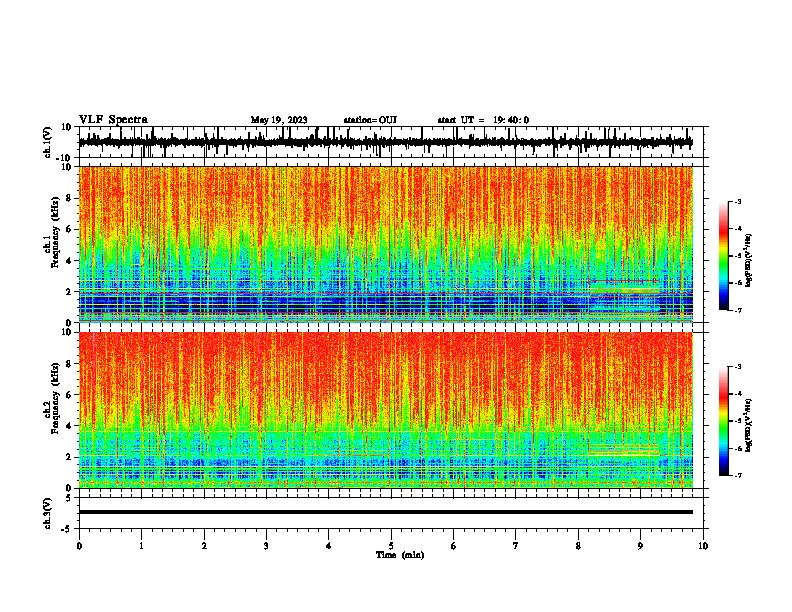Click the time axis tick label "8"
The width and height of the screenshot is (792, 612).
[x=578, y=546]
